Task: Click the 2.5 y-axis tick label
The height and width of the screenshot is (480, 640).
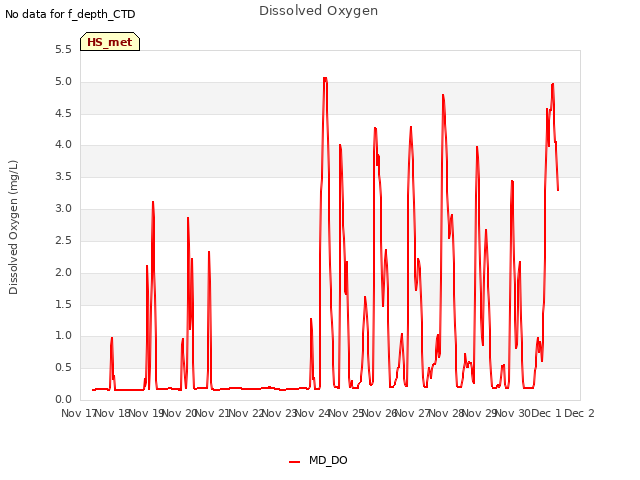Action: pyautogui.click(x=63, y=240)
